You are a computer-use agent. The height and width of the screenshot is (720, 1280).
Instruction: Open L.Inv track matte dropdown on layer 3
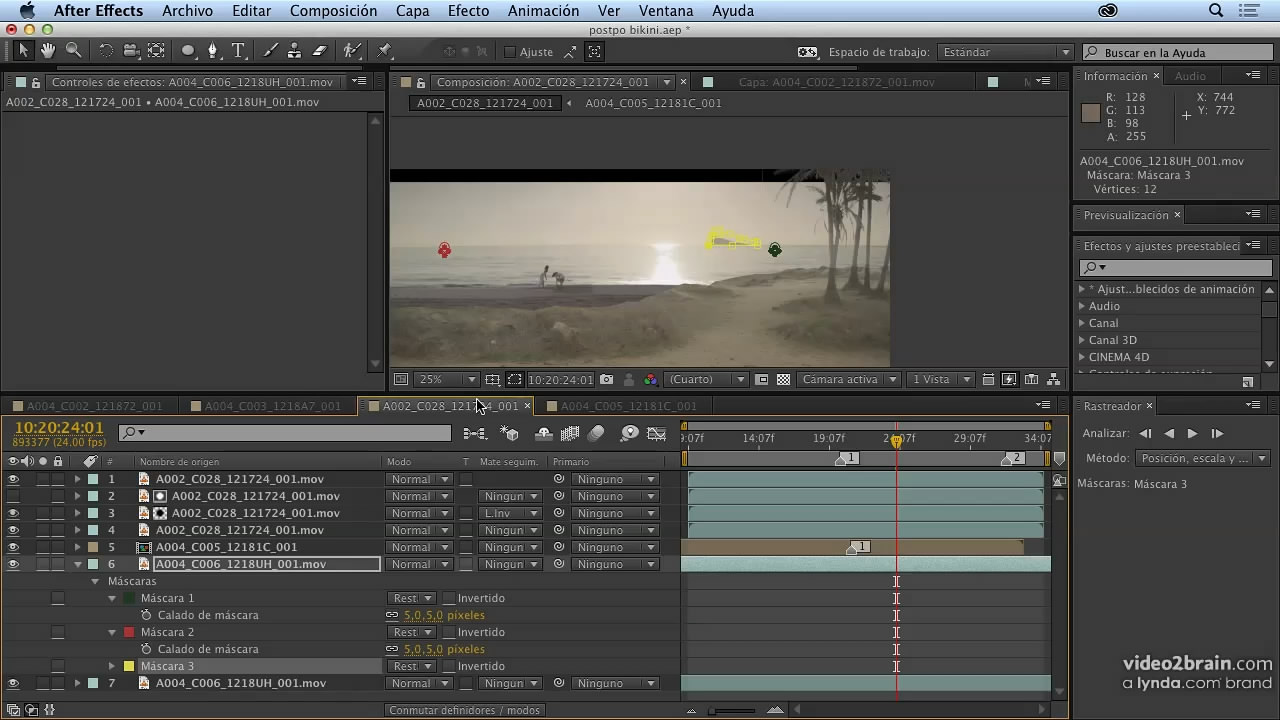point(510,513)
